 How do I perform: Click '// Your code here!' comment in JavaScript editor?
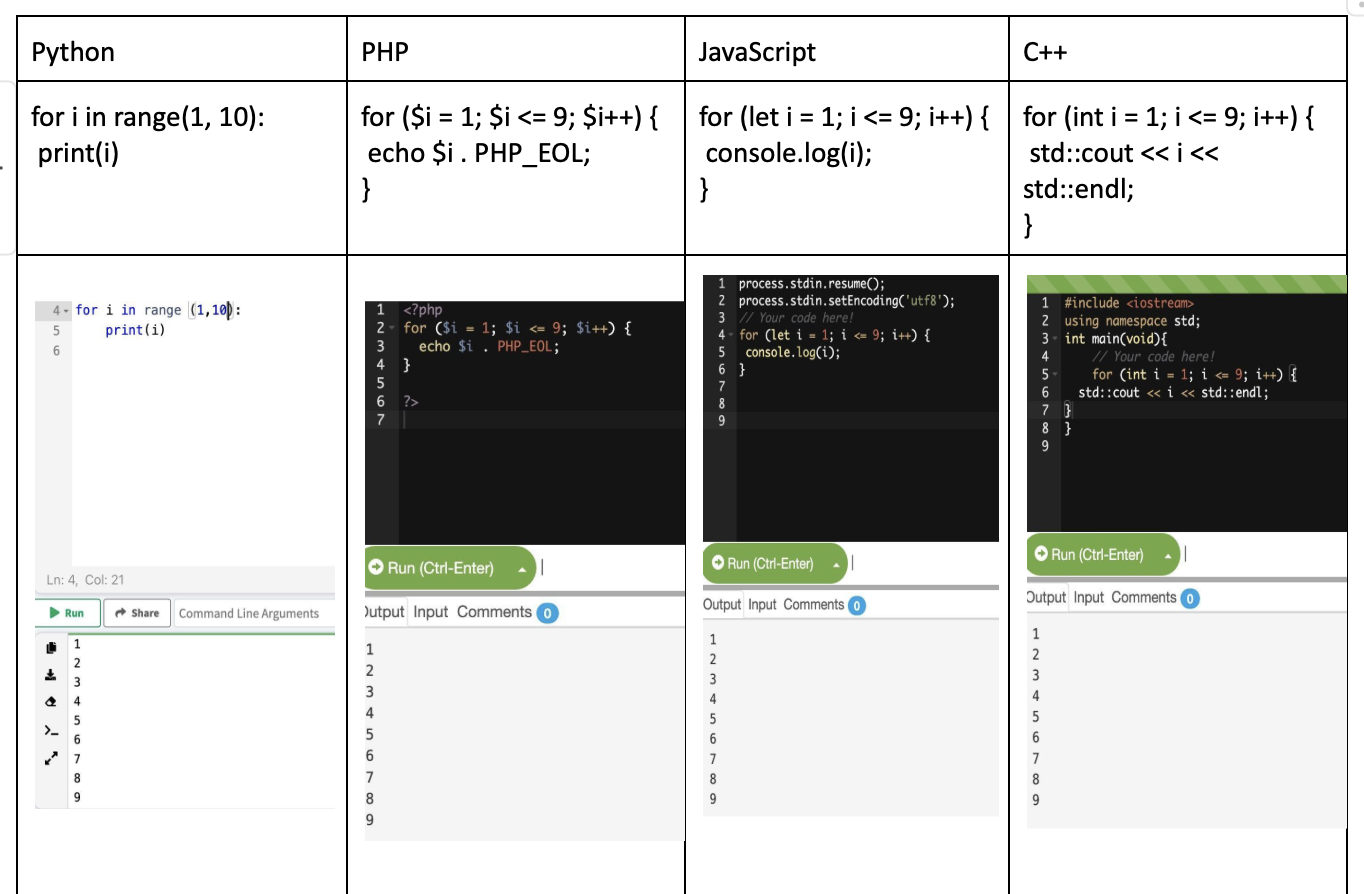[795, 318]
